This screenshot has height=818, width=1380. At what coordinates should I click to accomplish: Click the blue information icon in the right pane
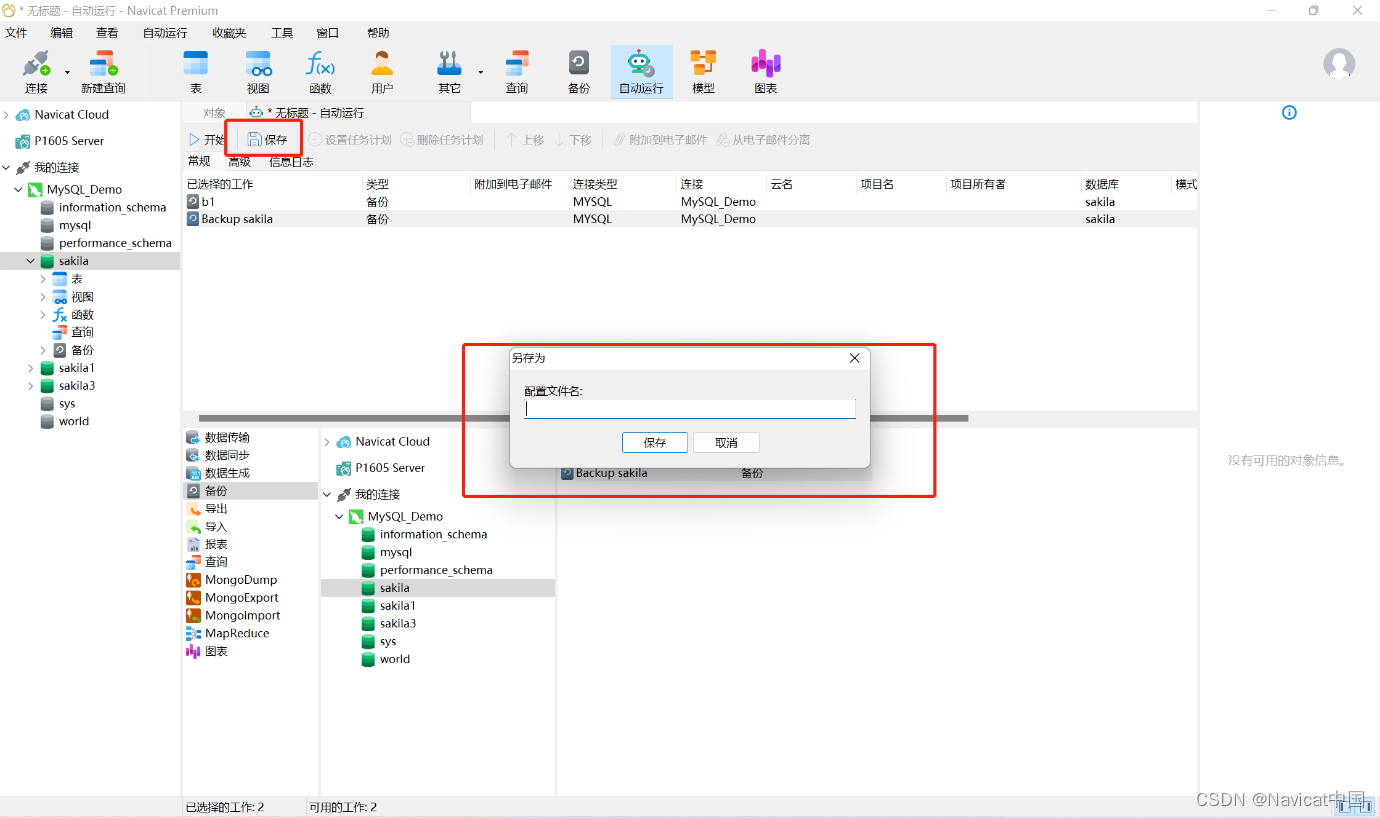[x=1289, y=112]
